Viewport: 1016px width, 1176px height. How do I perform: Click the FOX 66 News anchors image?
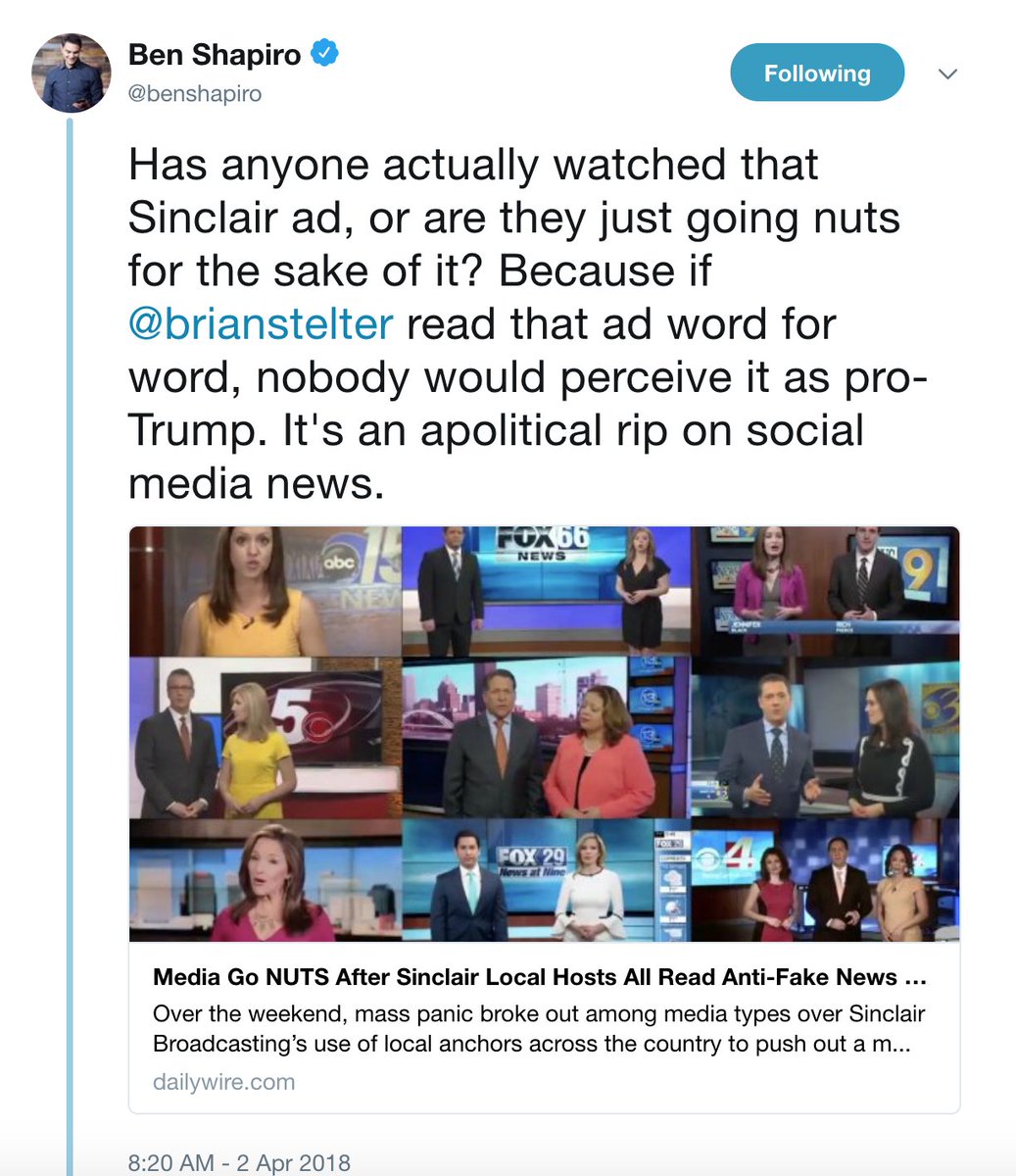click(546, 592)
